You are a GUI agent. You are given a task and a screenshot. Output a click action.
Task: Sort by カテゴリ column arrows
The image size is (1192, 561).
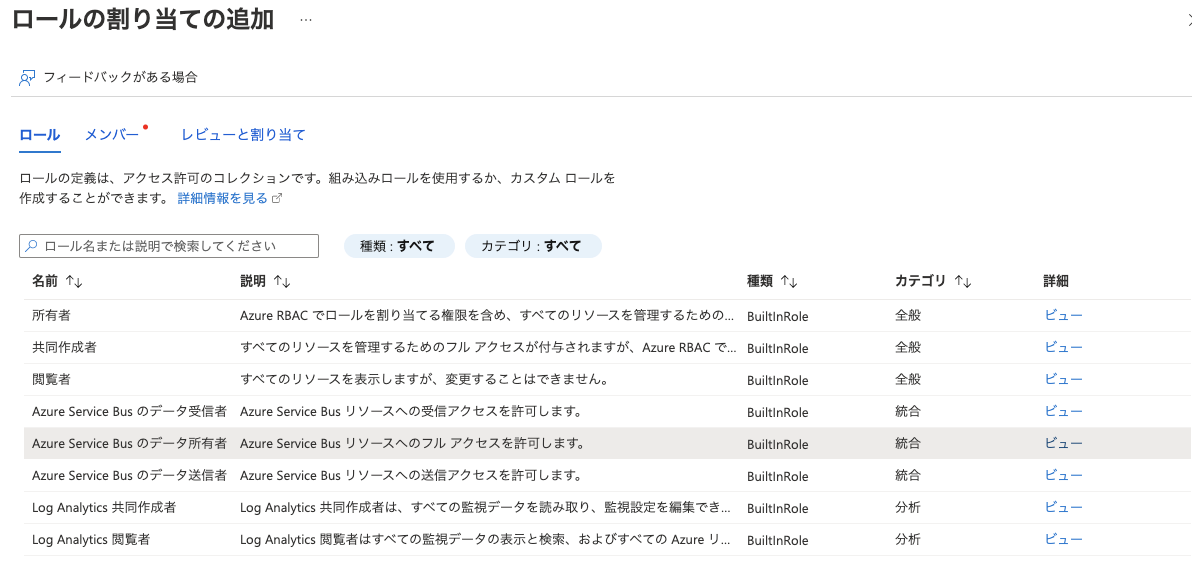pyautogui.click(x=963, y=281)
